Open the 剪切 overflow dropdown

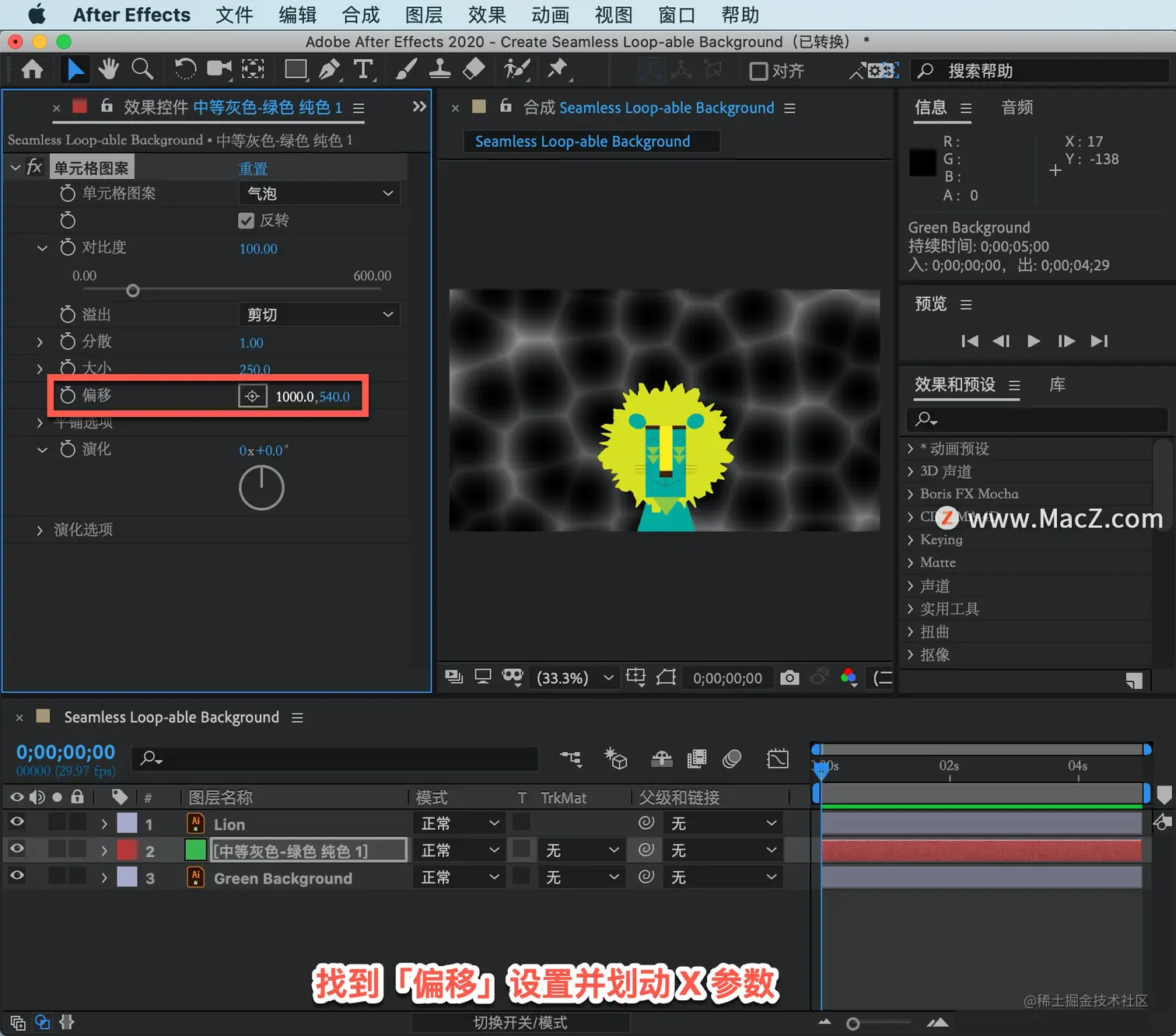[x=319, y=314]
